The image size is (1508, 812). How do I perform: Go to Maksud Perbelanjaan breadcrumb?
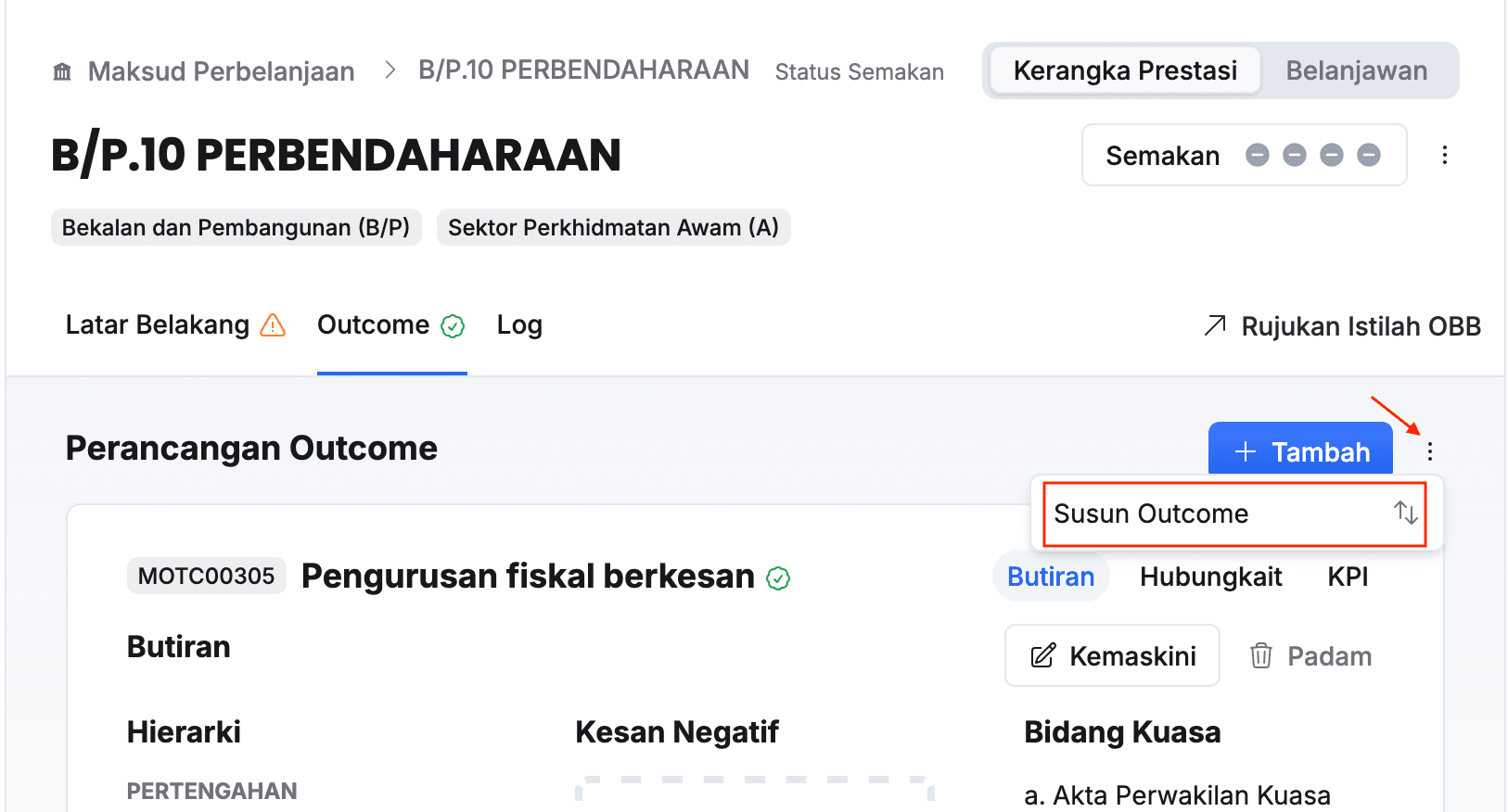221,71
